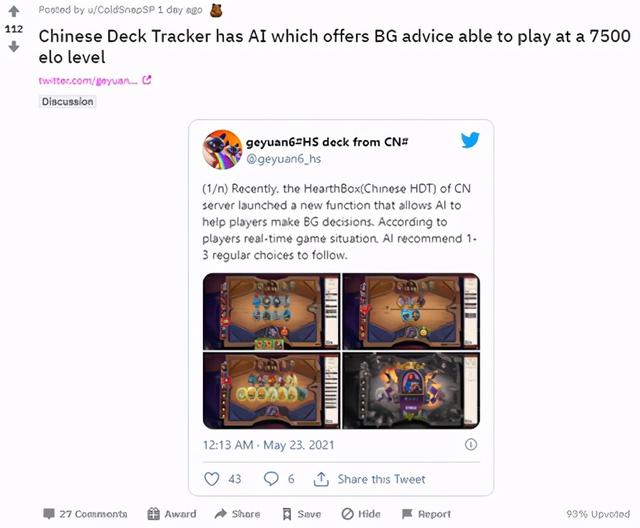The image size is (640, 528).
Task: Save the post with the bookmark button
Action: coord(302,514)
